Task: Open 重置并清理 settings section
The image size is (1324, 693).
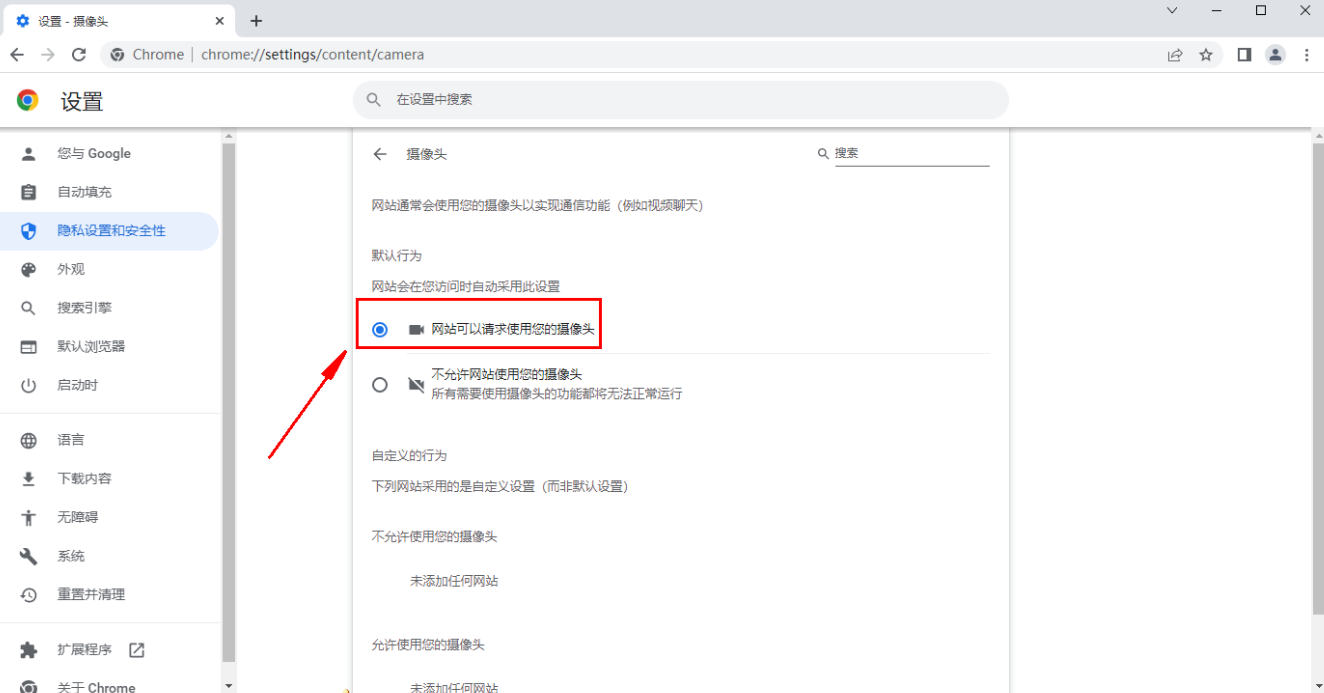Action: [x=109, y=594]
